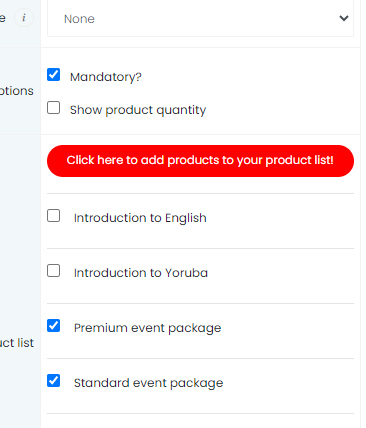Uncheck the Mandatory? checkbox
Image resolution: width=366 pixels, height=428 pixels.
pyautogui.click(x=53, y=75)
